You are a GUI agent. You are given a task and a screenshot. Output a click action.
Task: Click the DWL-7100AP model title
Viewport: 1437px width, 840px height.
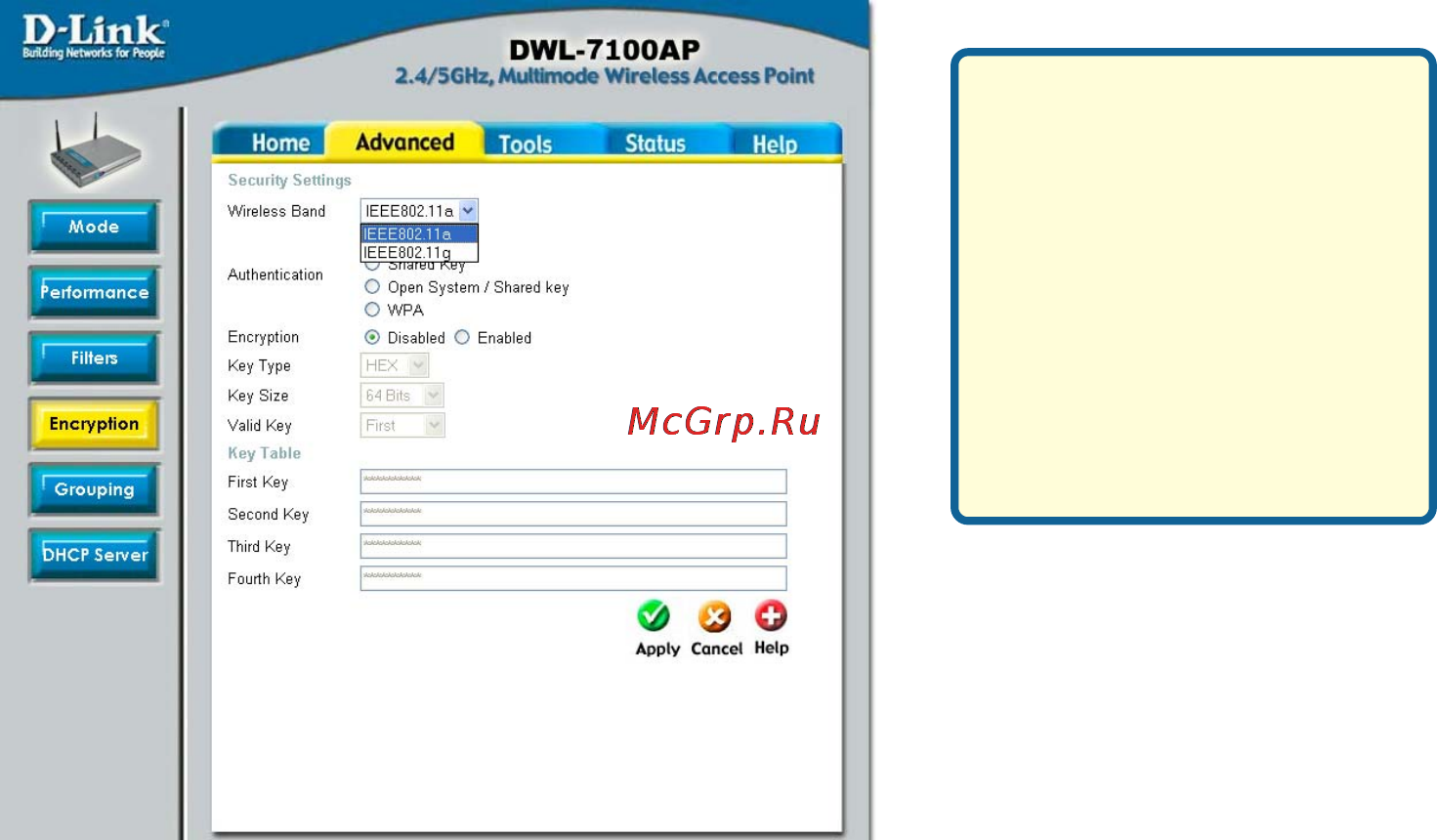coord(605,50)
